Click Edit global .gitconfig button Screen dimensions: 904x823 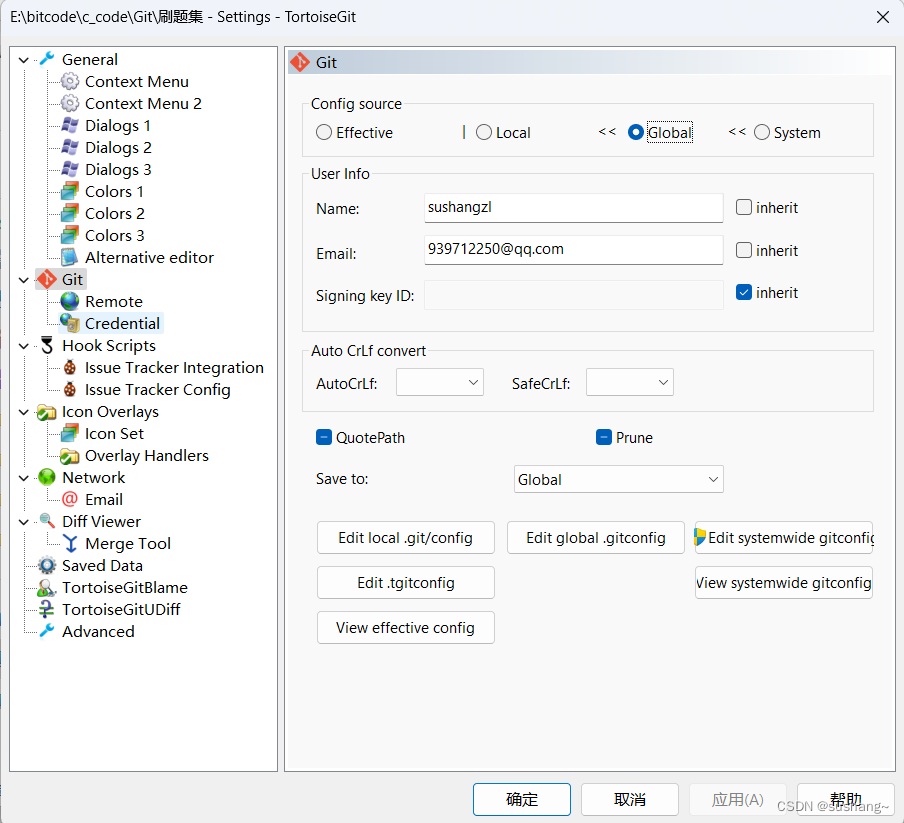pos(596,537)
